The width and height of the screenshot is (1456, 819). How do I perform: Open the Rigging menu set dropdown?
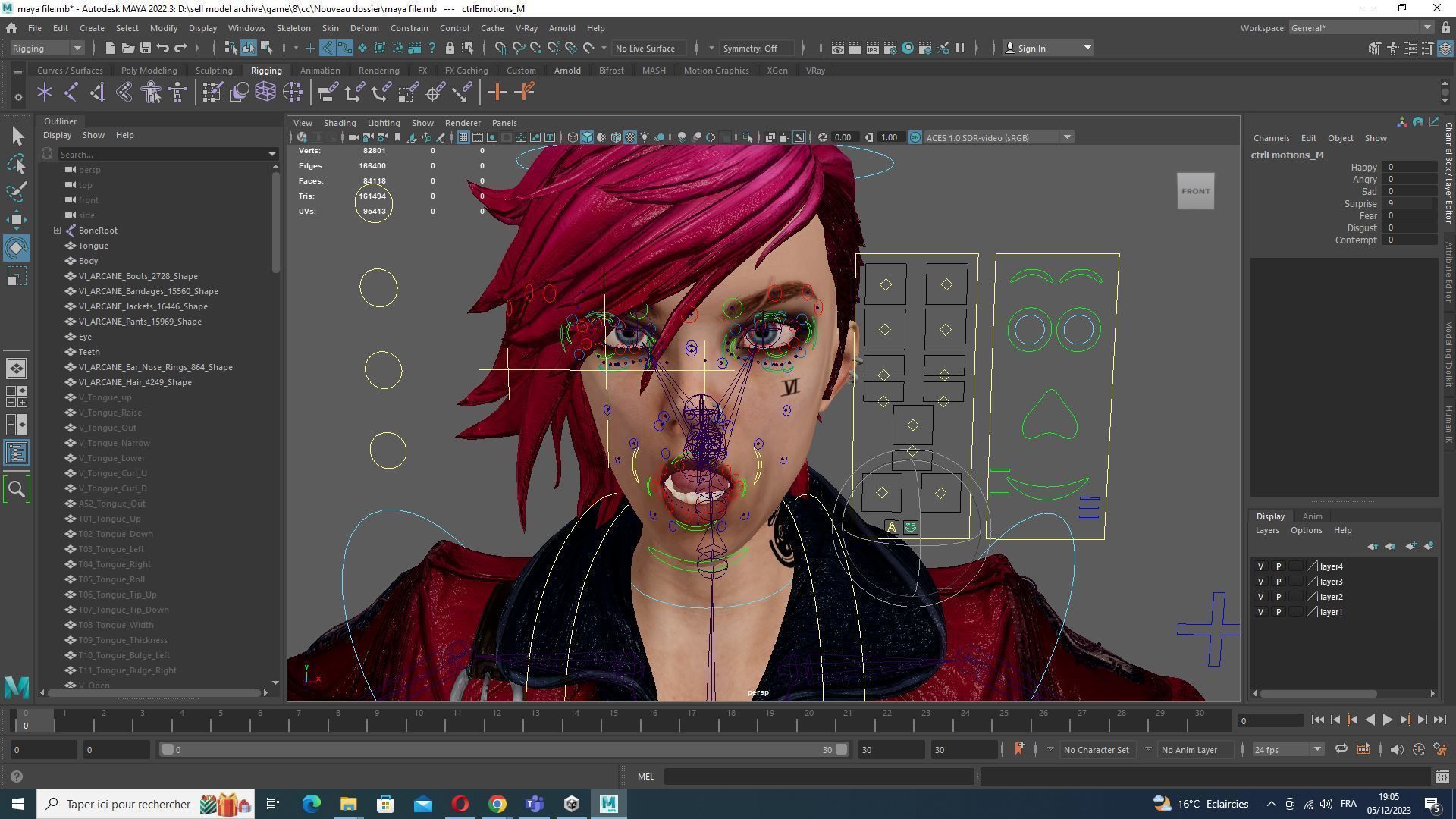[47, 48]
